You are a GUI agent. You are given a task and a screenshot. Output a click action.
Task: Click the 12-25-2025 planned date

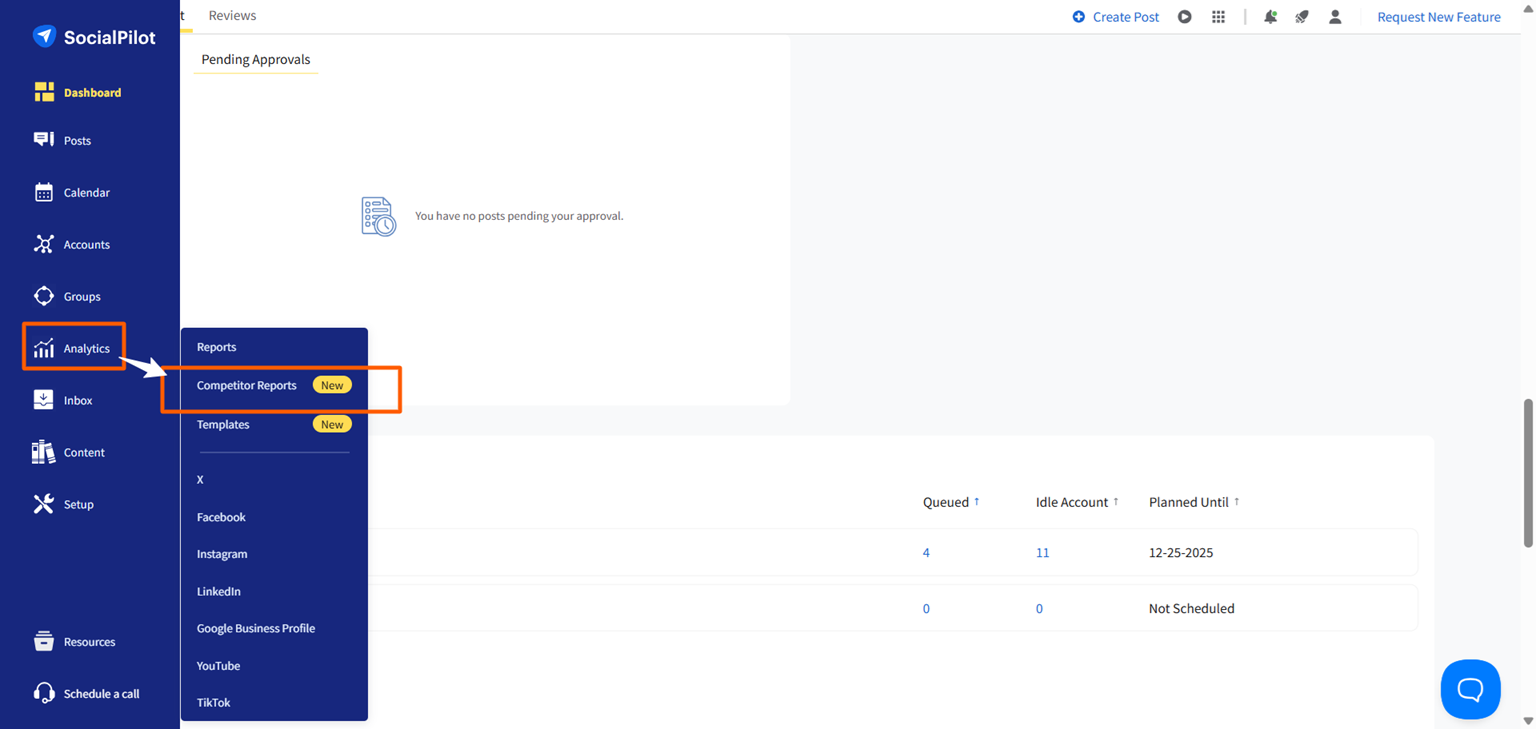coord(1181,552)
